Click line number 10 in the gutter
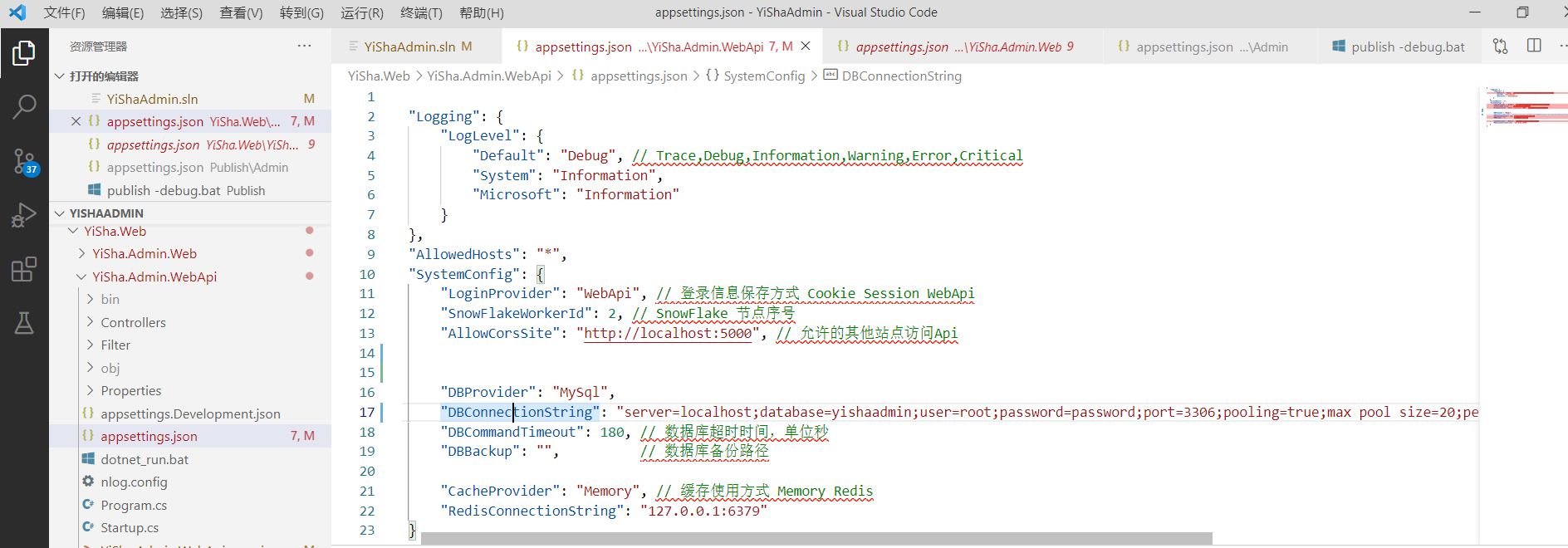1568x548 pixels. coord(367,274)
